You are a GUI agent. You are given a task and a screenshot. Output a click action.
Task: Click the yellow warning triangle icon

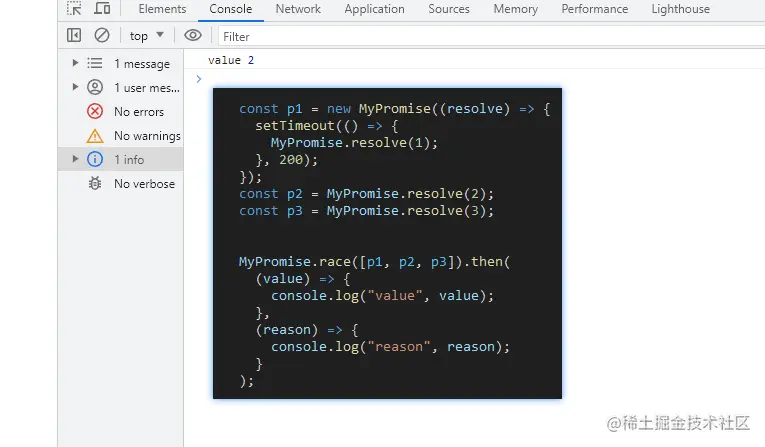95,136
